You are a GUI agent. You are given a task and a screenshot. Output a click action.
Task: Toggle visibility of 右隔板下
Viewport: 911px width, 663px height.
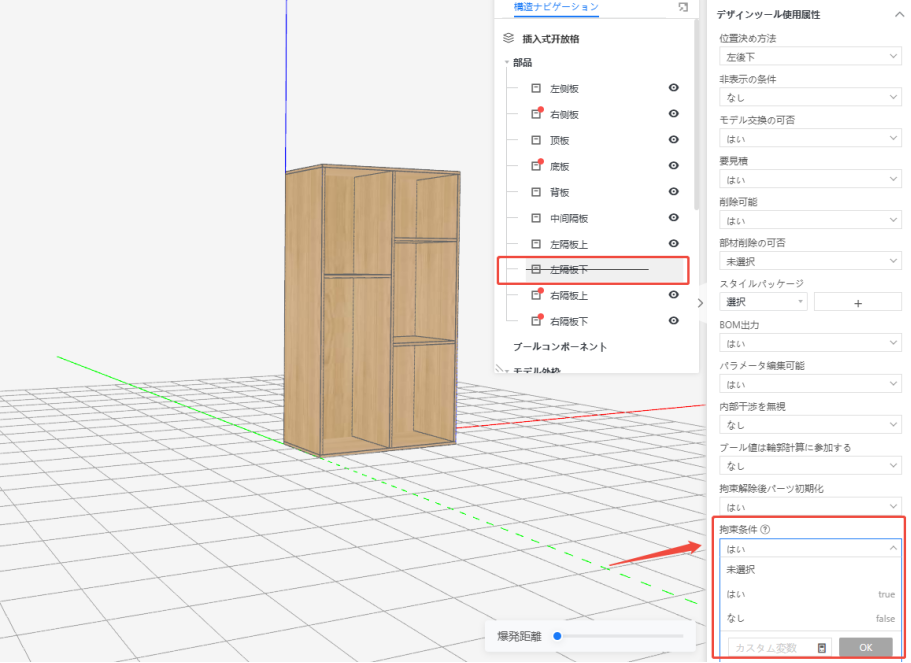[673, 321]
